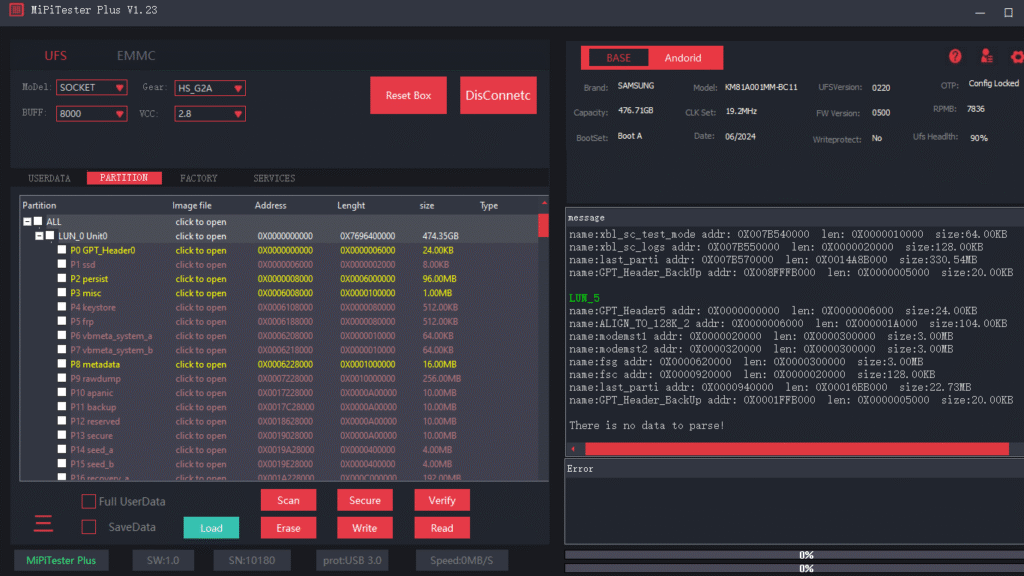The height and width of the screenshot is (576, 1024).
Task: Click 'click to open' for P2 persist
Action: (200, 279)
